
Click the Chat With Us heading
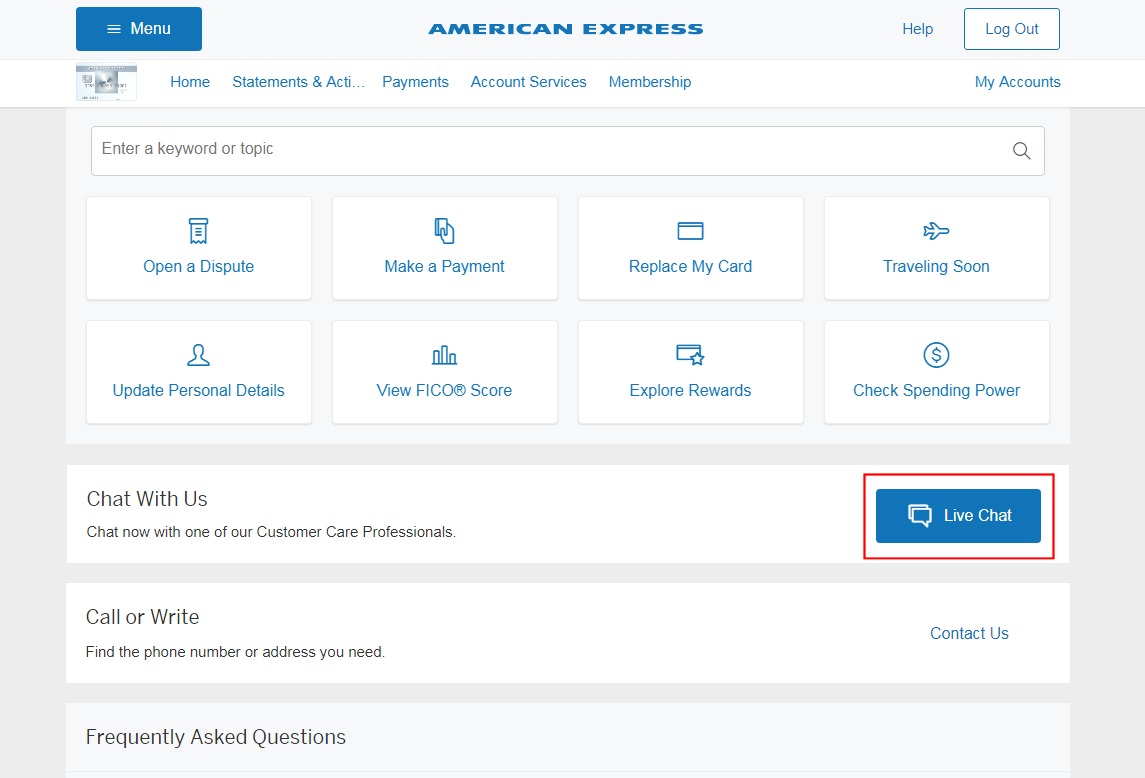coord(147,499)
